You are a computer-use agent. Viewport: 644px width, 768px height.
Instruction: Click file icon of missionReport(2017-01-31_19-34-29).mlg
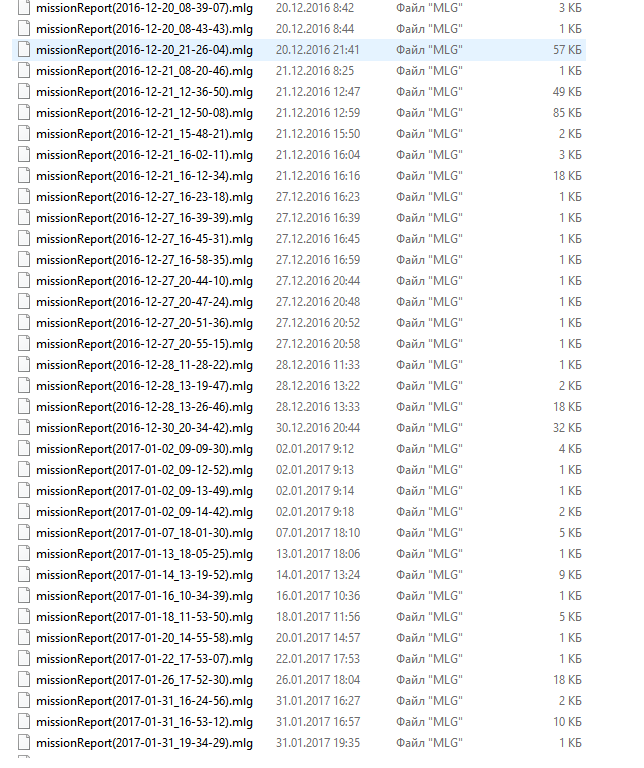coord(24,743)
